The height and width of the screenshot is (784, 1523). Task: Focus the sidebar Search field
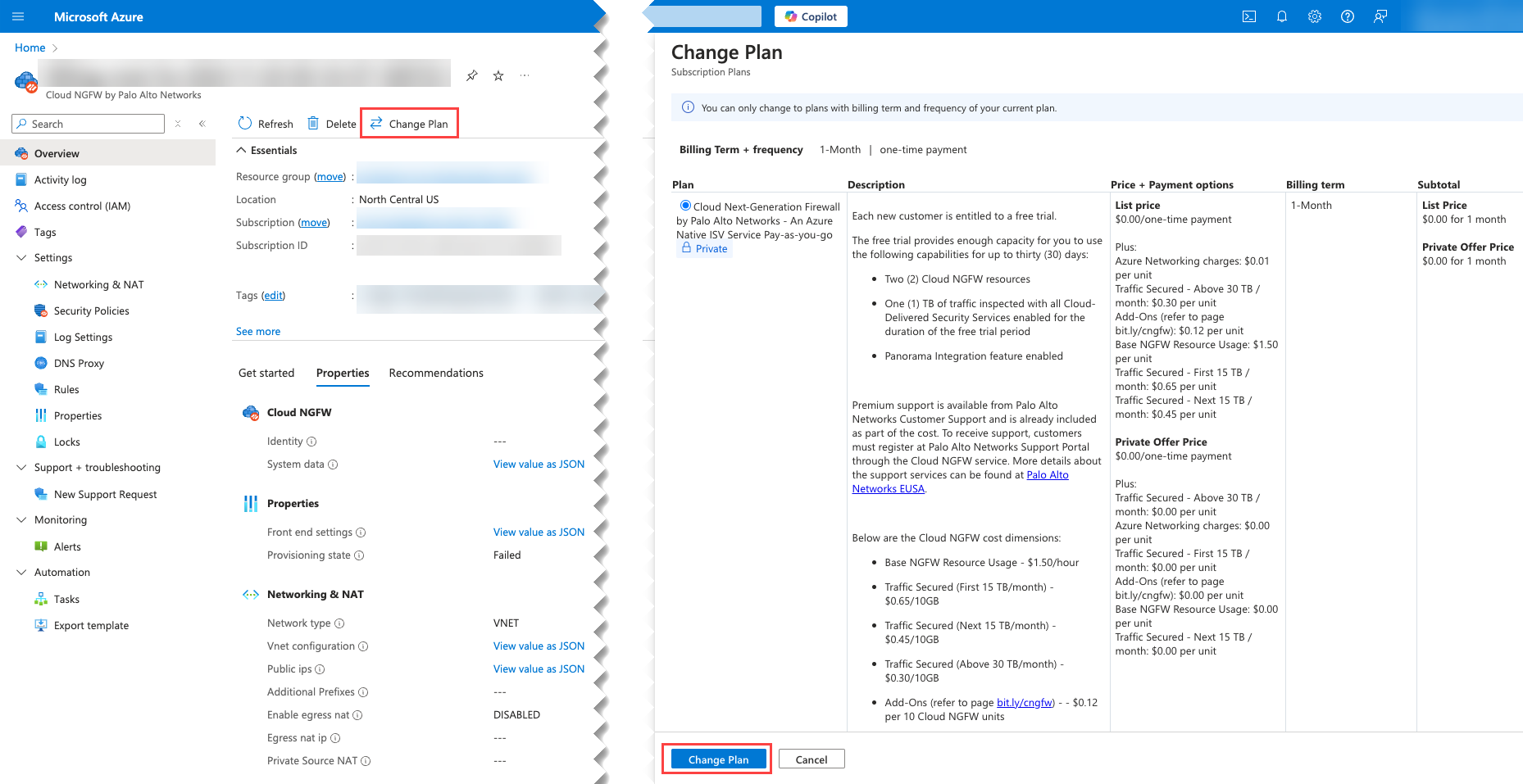tap(89, 124)
